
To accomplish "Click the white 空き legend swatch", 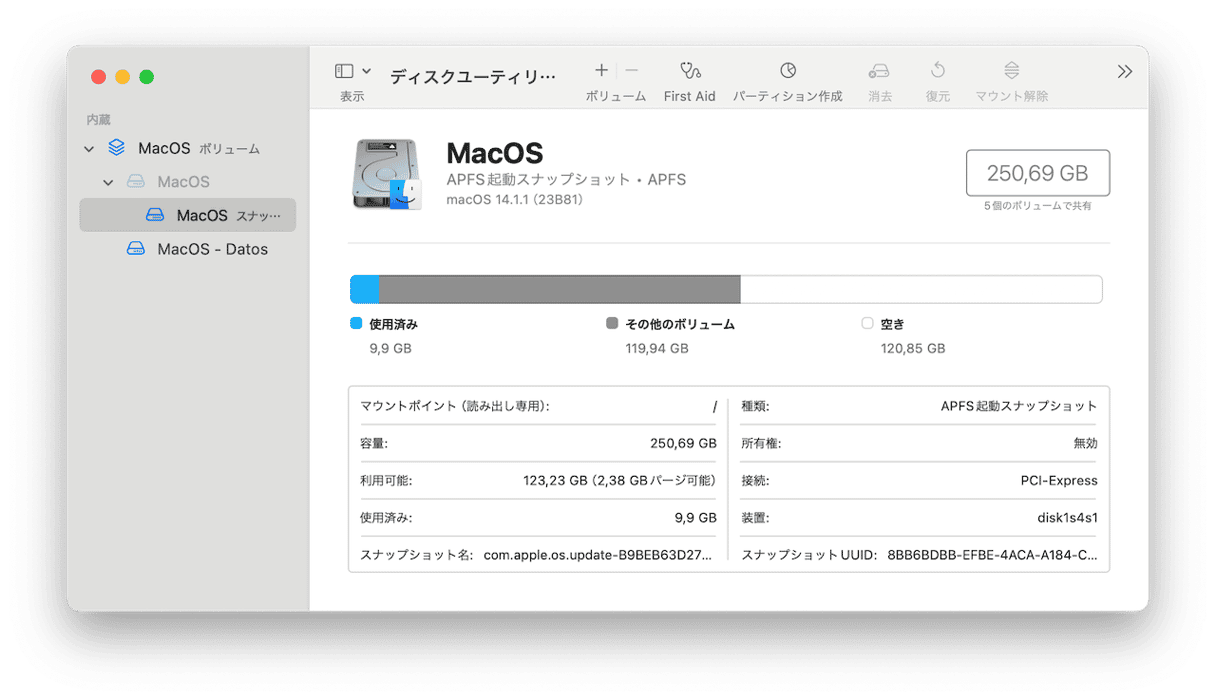I will [x=867, y=324].
